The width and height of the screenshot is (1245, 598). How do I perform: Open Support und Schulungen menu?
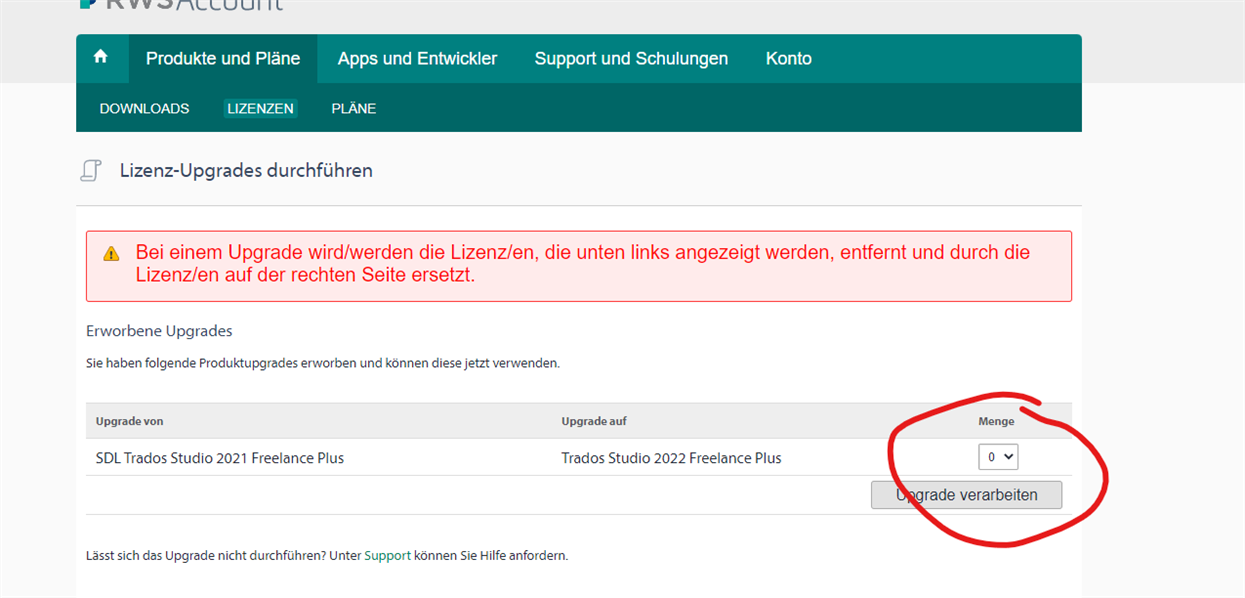pos(631,59)
